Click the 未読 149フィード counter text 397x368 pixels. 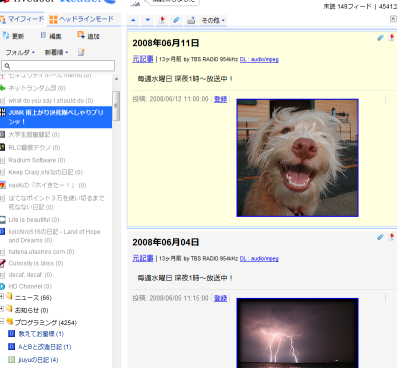coord(347,6)
